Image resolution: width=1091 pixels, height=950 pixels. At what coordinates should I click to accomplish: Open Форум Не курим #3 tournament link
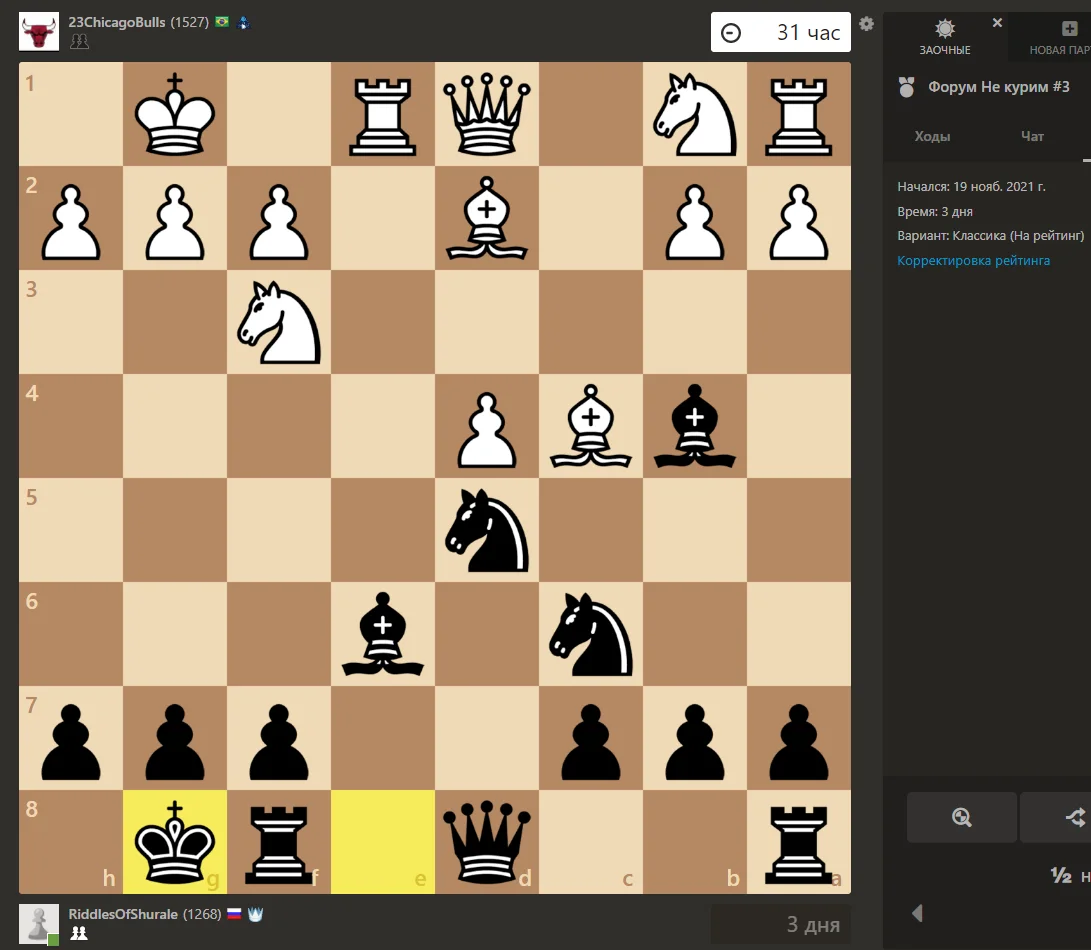(998, 87)
